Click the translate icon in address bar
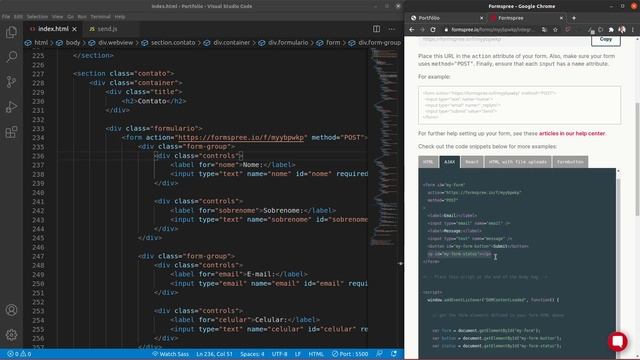 tap(544, 30)
